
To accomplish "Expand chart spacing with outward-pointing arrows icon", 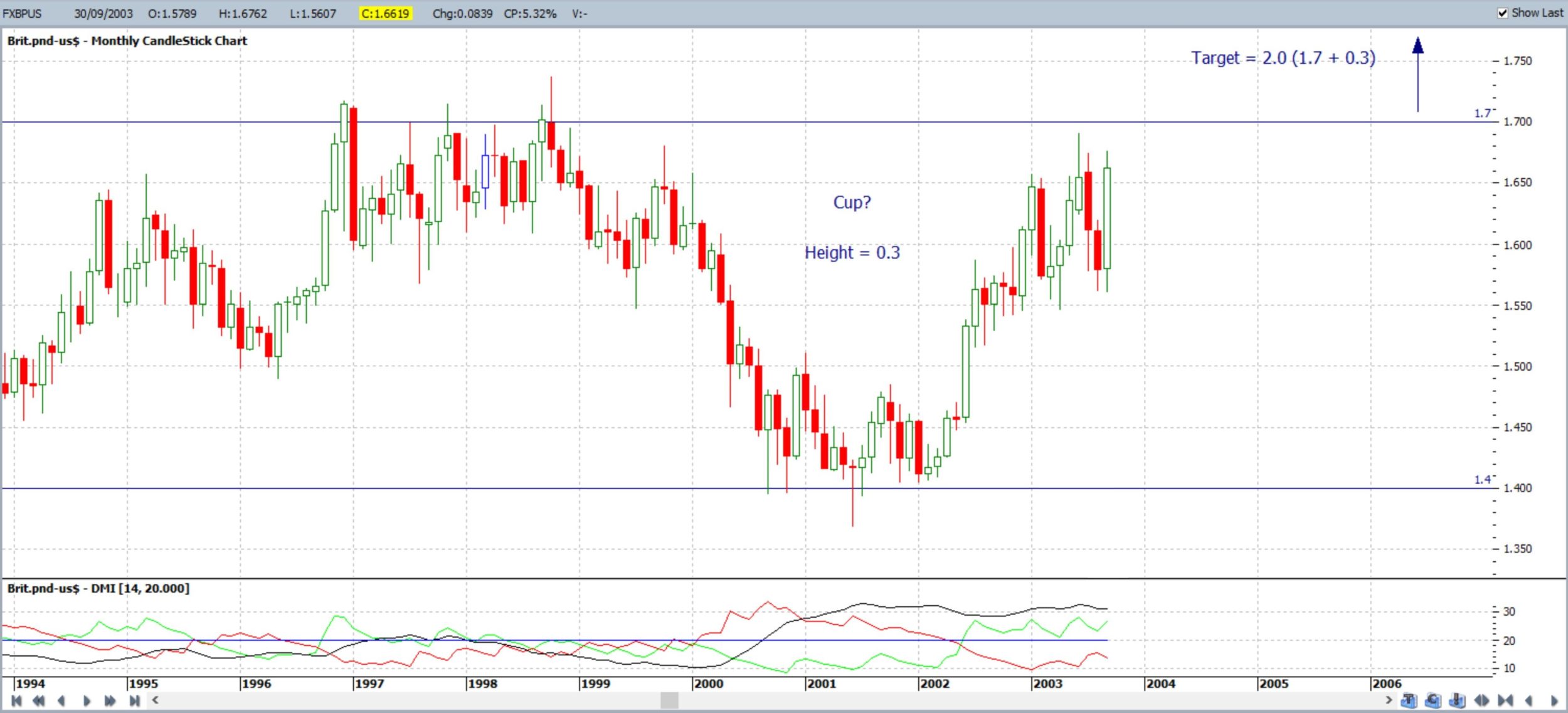I will (x=1481, y=700).
